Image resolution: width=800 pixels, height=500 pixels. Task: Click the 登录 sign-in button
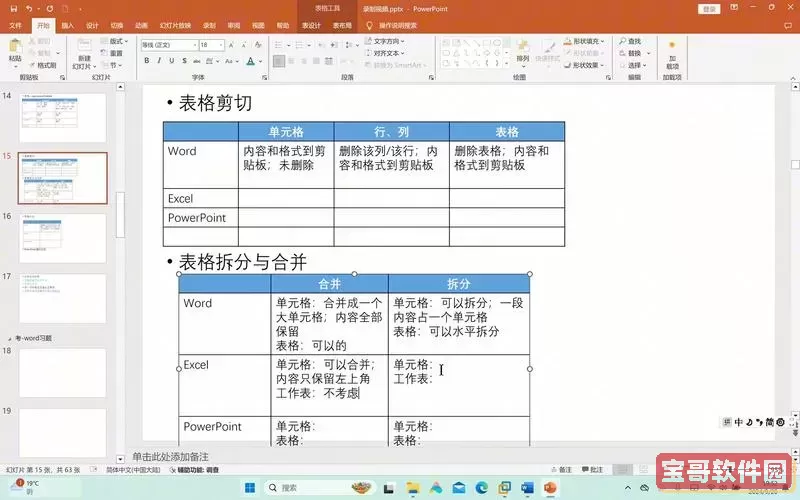[709, 9]
